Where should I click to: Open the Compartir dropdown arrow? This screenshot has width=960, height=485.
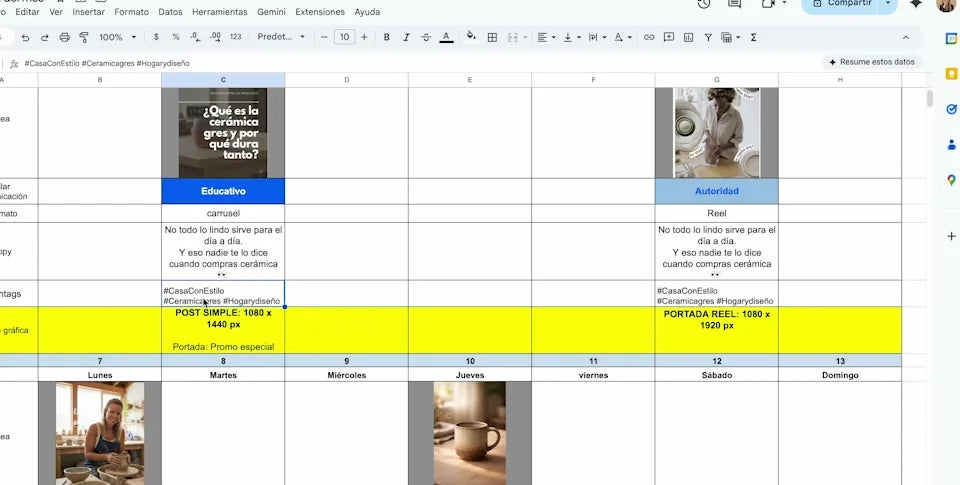[888, 4]
